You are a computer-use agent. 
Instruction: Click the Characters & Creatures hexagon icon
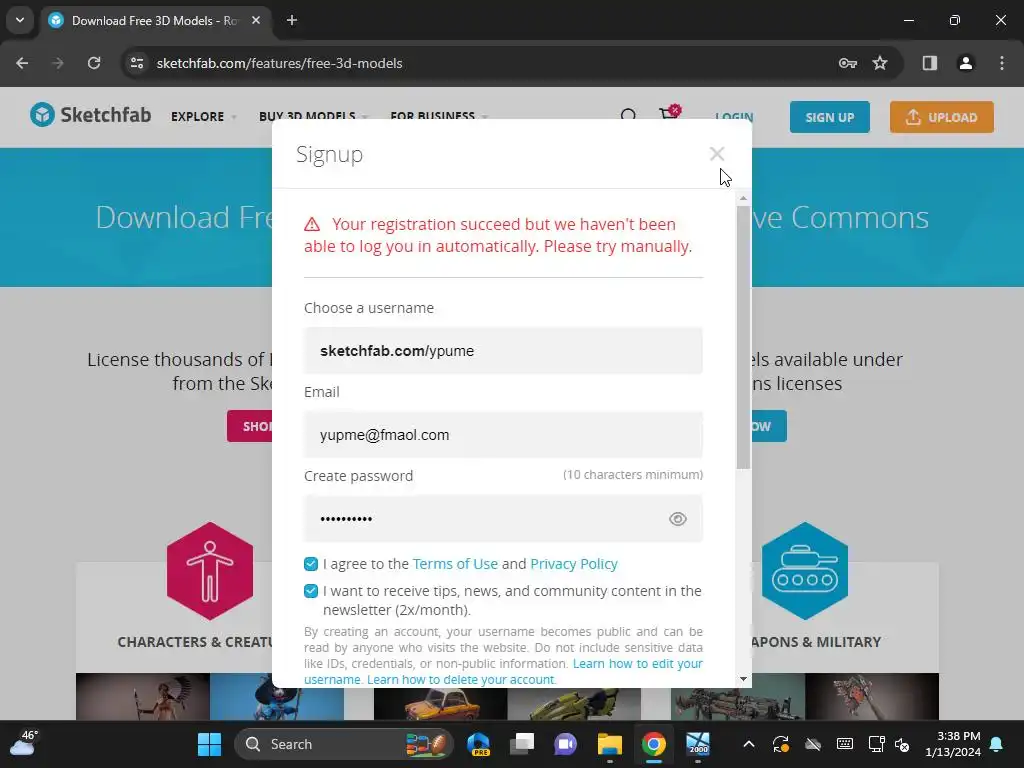coord(210,571)
